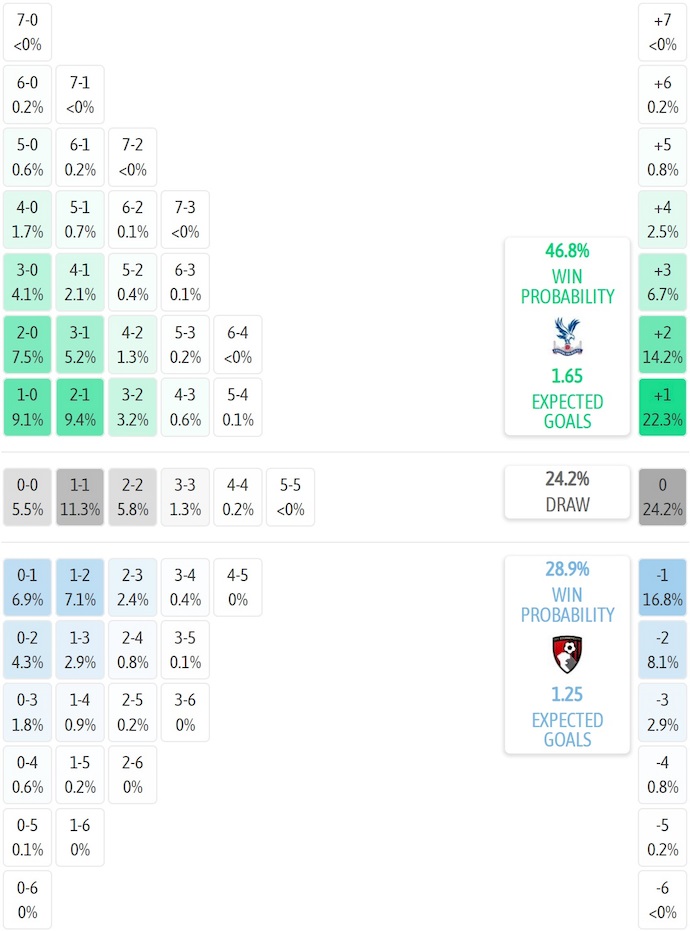Select the 0 margin draw cell at 24.2%
690x931 pixels.
pos(662,497)
